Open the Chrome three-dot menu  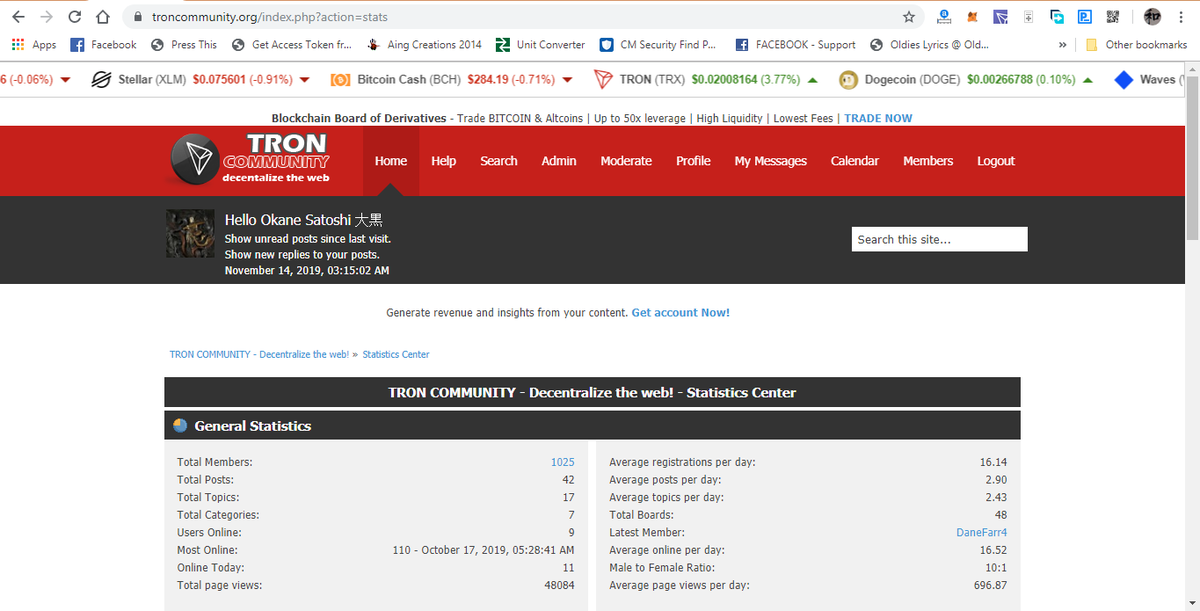pyautogui.click(x=1181, y=17)
